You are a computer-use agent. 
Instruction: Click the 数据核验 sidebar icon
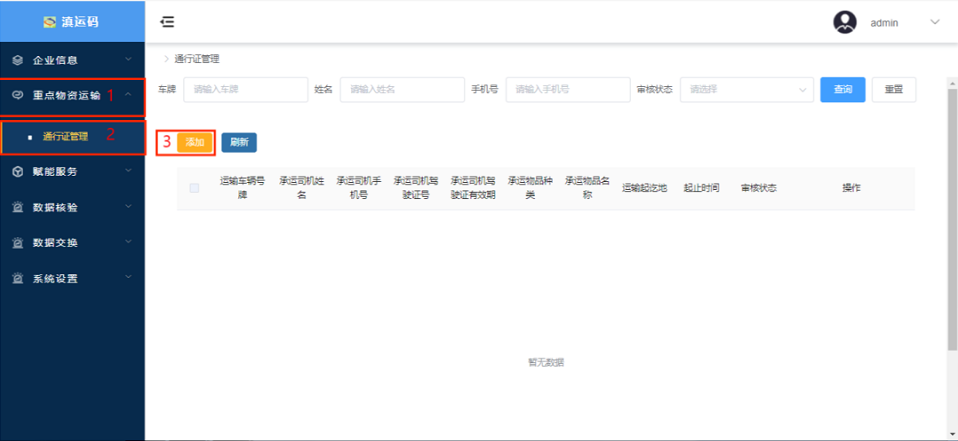click(17, 207)
